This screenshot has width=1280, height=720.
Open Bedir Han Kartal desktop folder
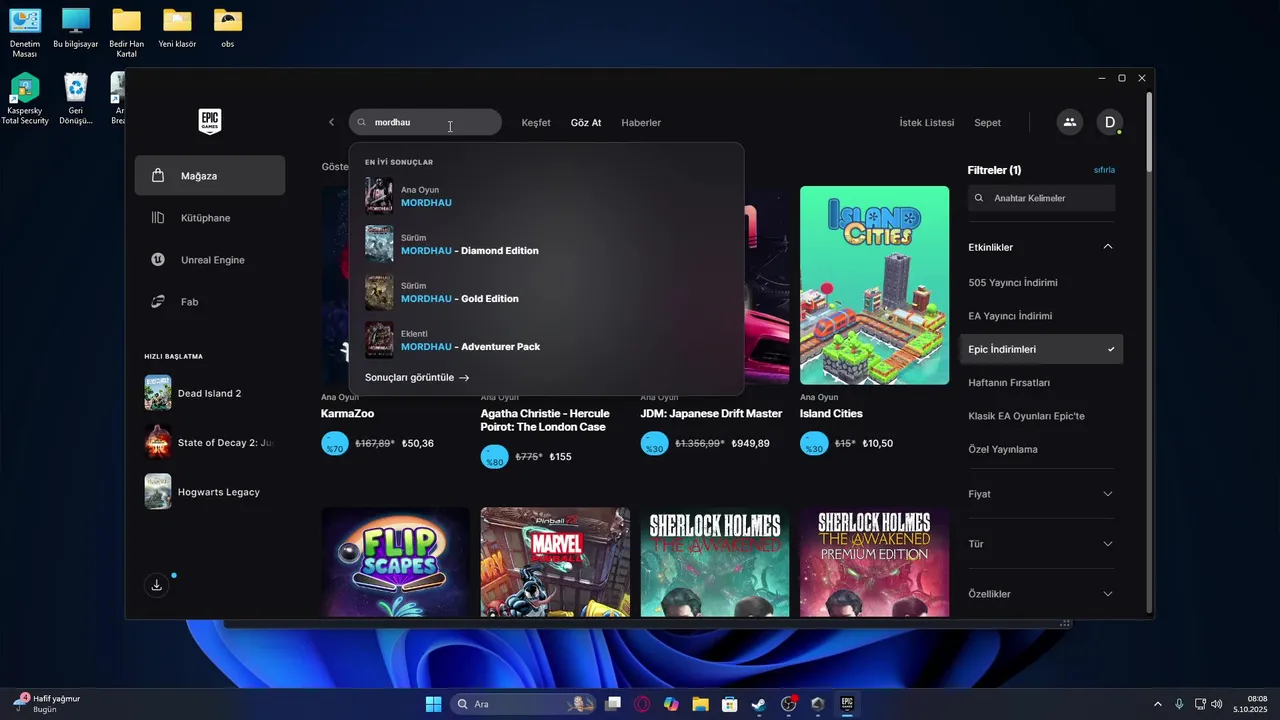(x=126, y=32)
